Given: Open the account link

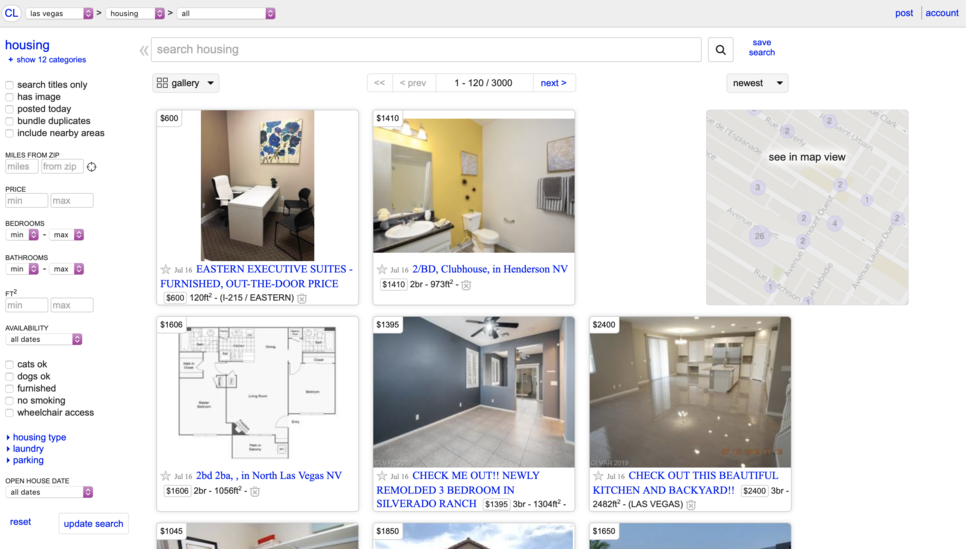Looking at the screenshot, I should 942,13.
